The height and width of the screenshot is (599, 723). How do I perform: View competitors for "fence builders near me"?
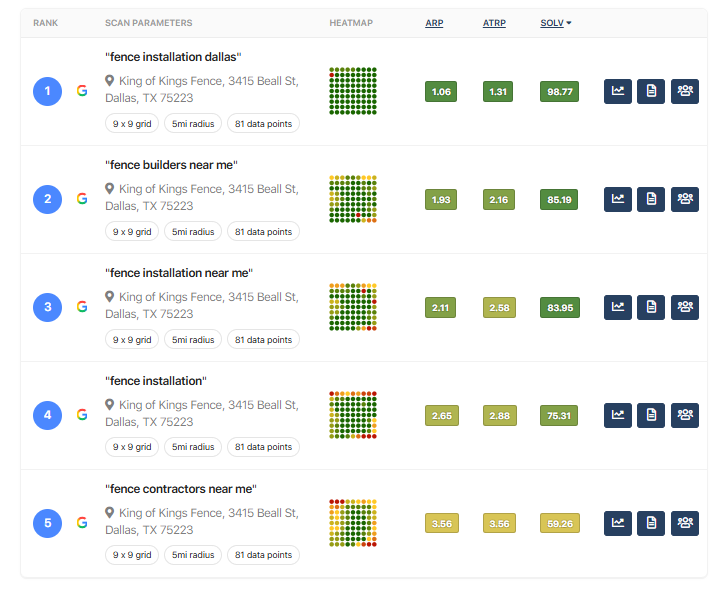click(685, 199)
